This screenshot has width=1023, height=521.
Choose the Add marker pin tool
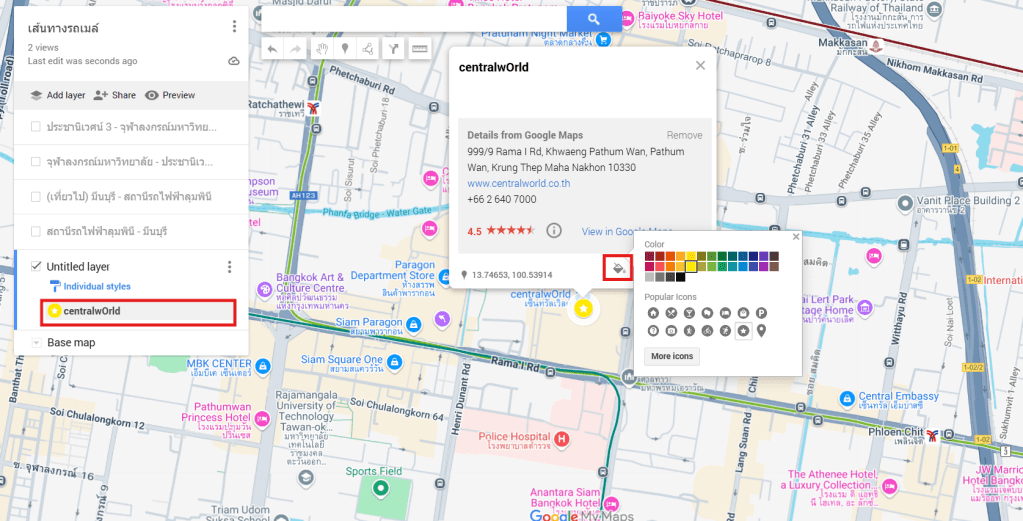(x=346, y=48)
